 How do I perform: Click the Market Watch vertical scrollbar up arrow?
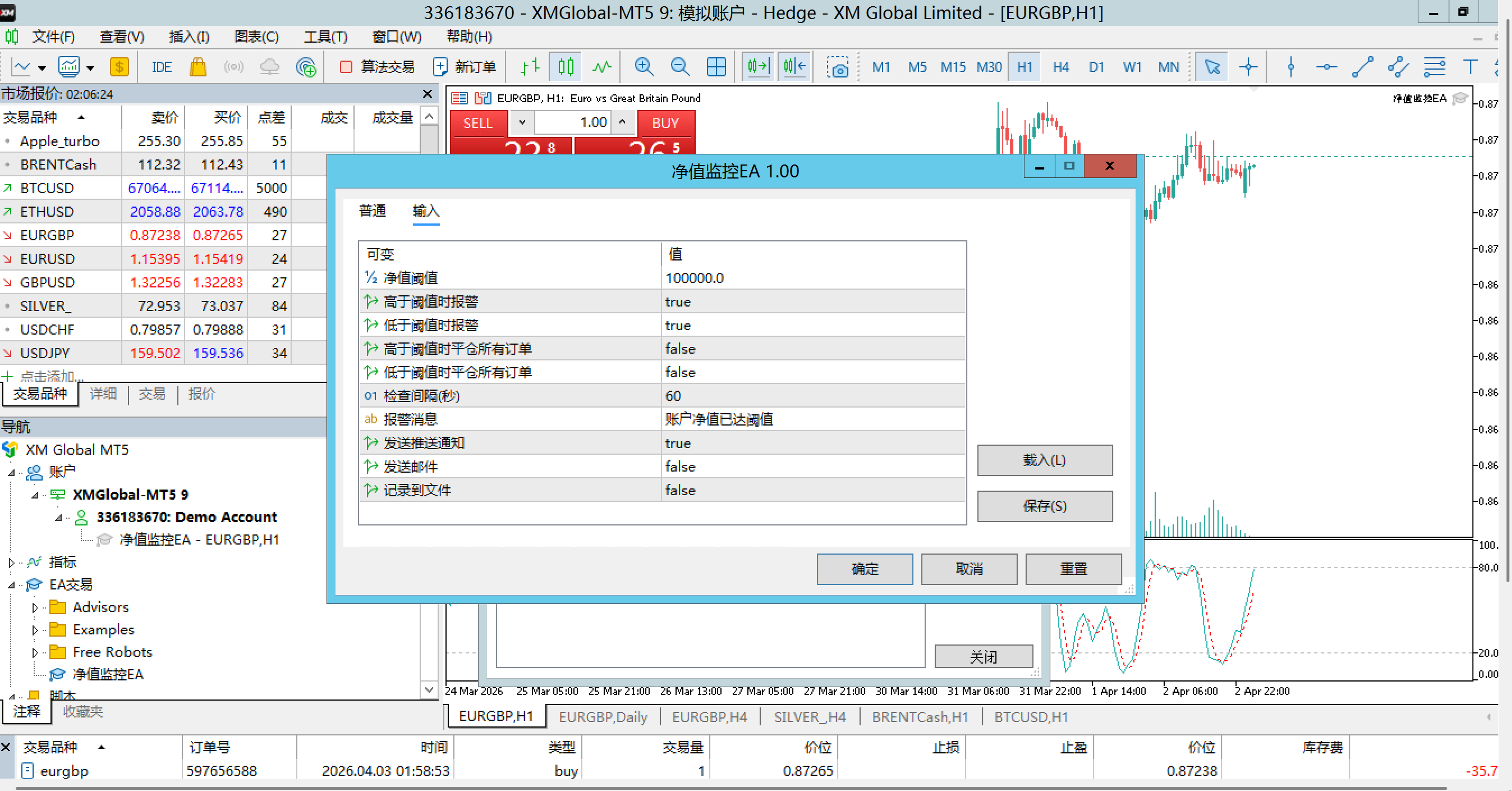(429, 117)
